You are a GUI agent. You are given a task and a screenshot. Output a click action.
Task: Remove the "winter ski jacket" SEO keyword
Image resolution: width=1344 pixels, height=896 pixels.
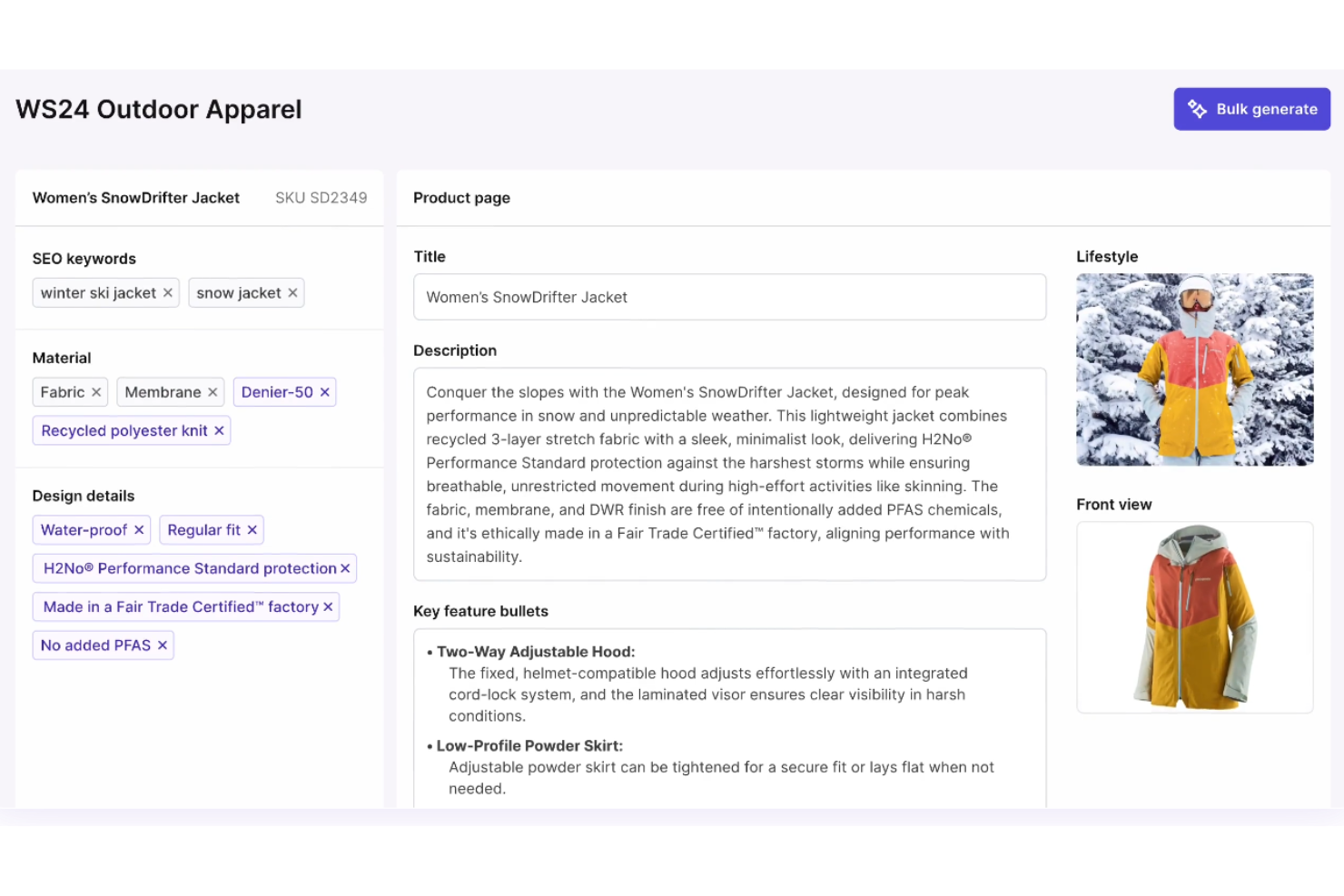click(x=168, y=292)
